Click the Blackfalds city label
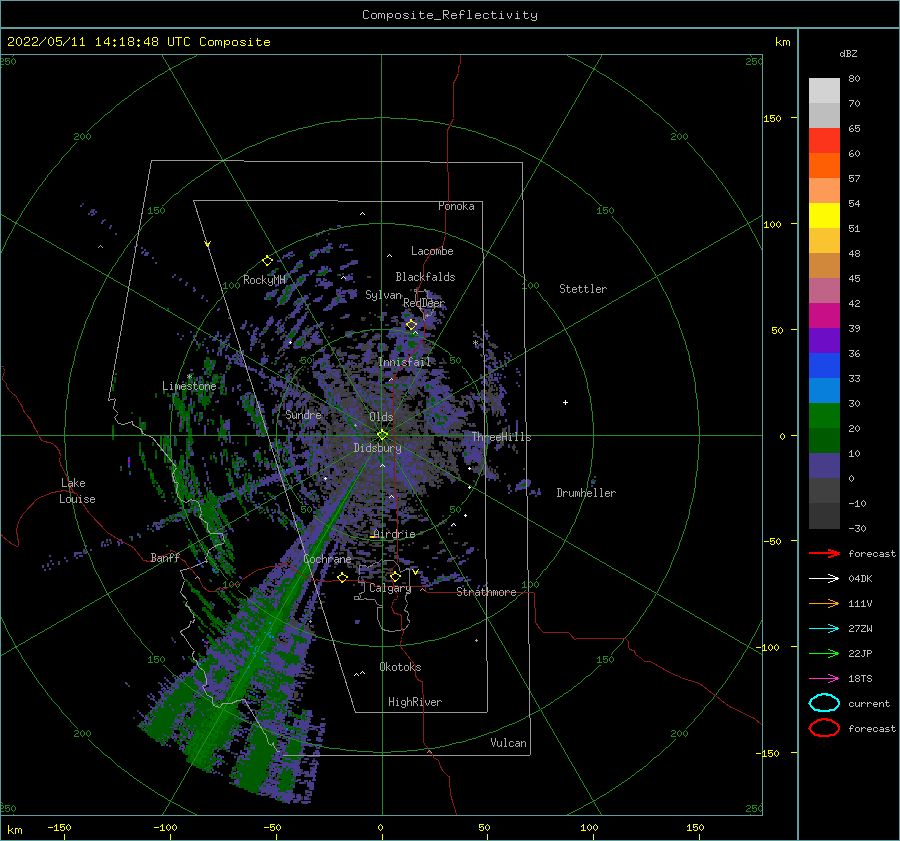 pos(425,277)
